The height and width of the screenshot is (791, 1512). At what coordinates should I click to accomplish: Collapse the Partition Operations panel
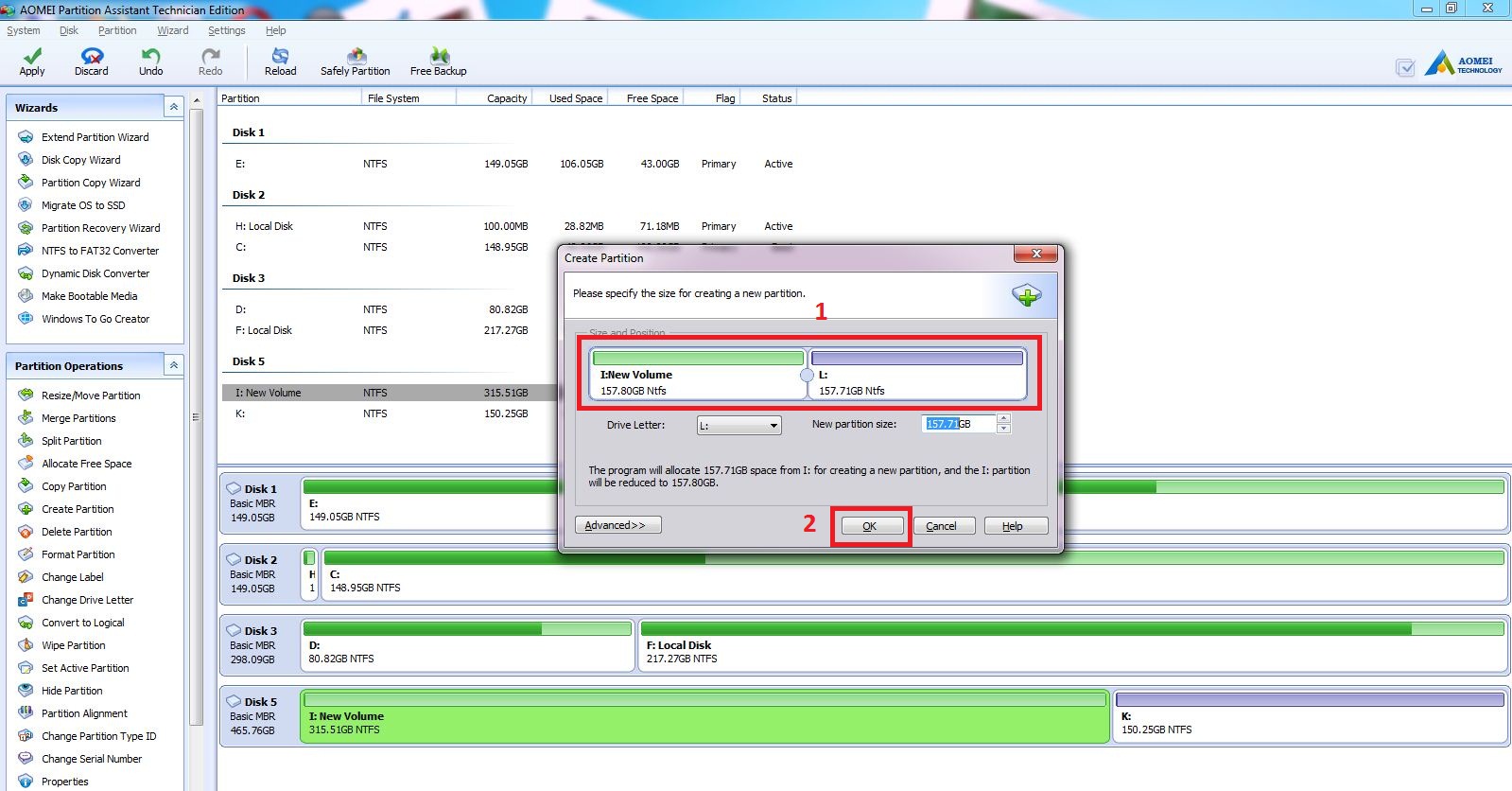[174, 365]
